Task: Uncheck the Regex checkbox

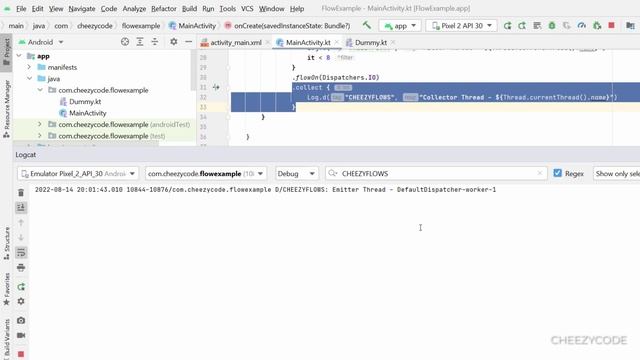Action: click(x=558, y=173)
